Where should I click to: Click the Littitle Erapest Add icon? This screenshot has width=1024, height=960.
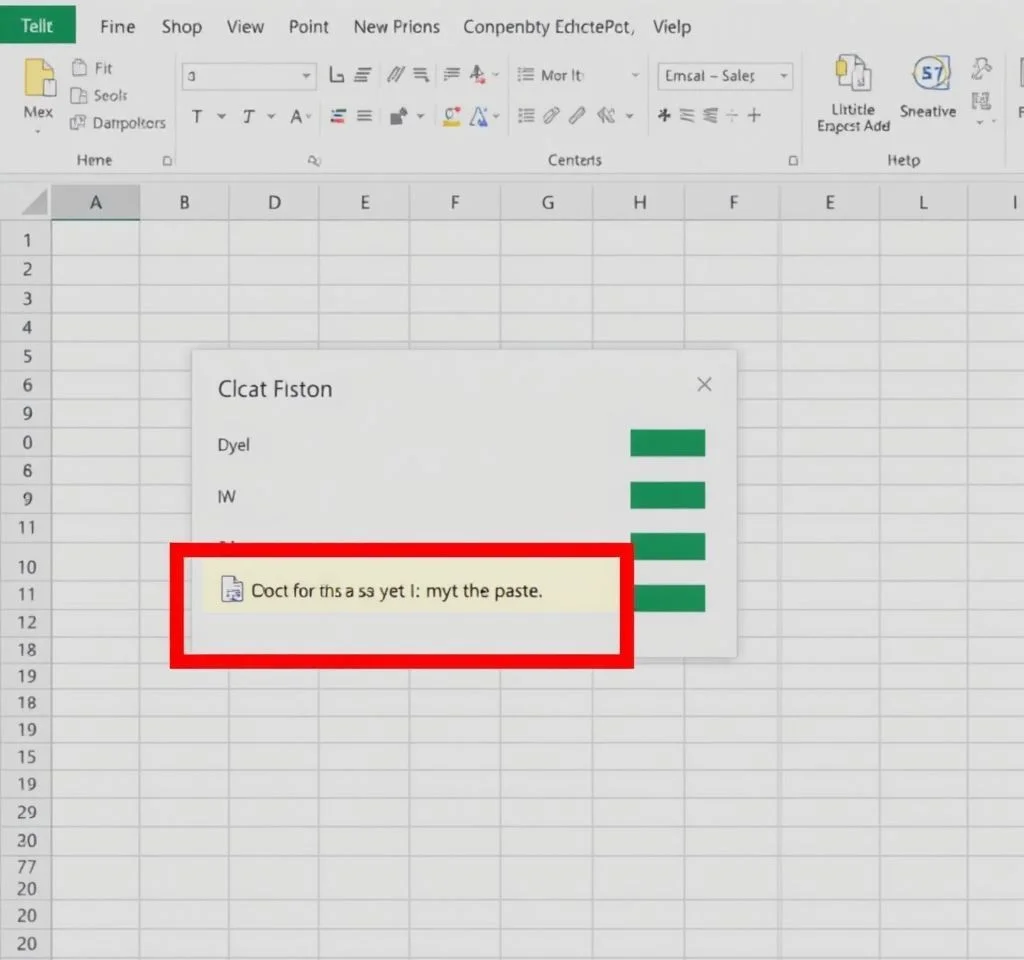tap(853, 74)
